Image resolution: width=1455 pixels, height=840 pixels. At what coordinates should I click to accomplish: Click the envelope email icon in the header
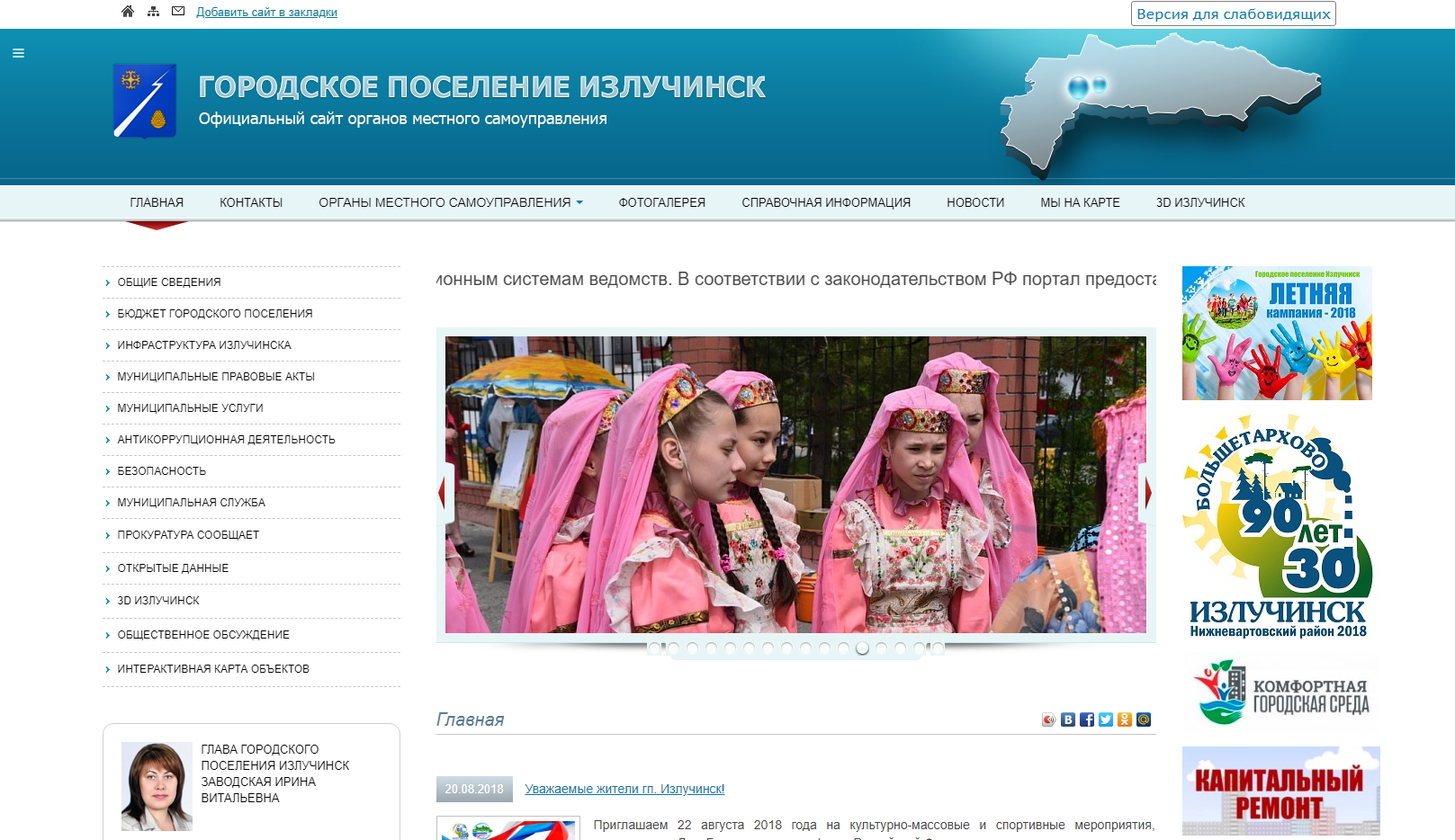pyautogui.click(x=178, y=11)
